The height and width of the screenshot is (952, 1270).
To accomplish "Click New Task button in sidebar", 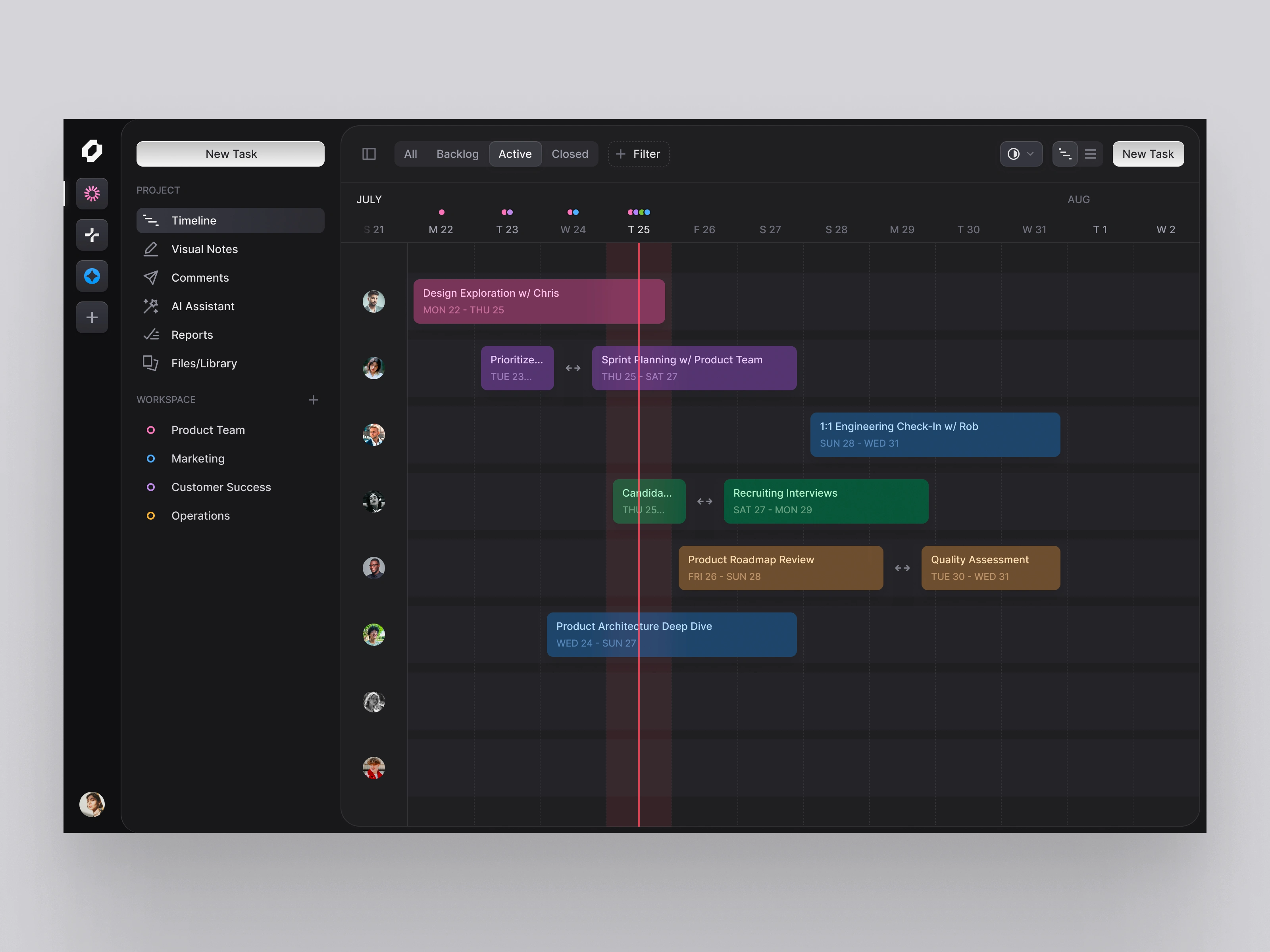I will pyautogui.click(x=230, y=154).
